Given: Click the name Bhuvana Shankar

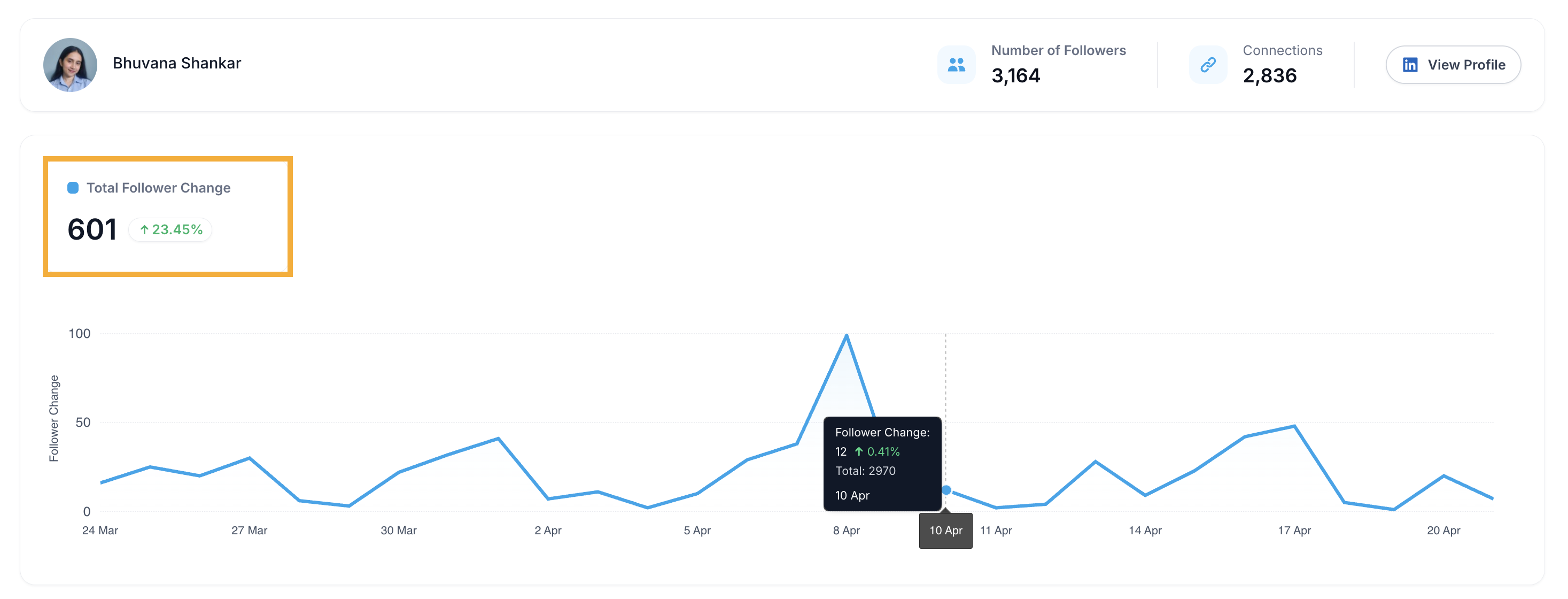Looking at the screenshot, I should pyautogui.click(x=176, y=63).
